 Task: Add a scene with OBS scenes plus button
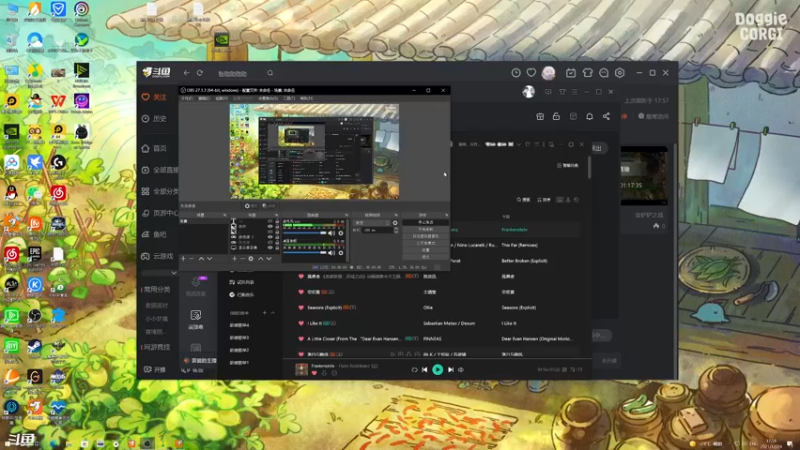coord(183,259)
